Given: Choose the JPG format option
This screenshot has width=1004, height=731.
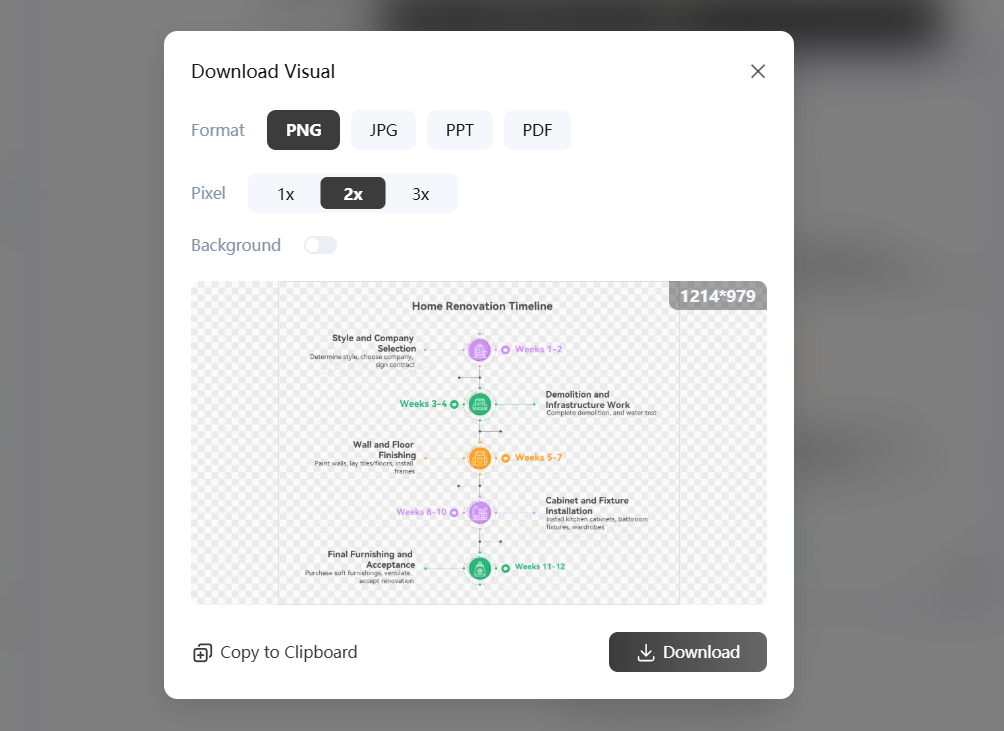Looking at the screenshot, I should tap(383, 130).
